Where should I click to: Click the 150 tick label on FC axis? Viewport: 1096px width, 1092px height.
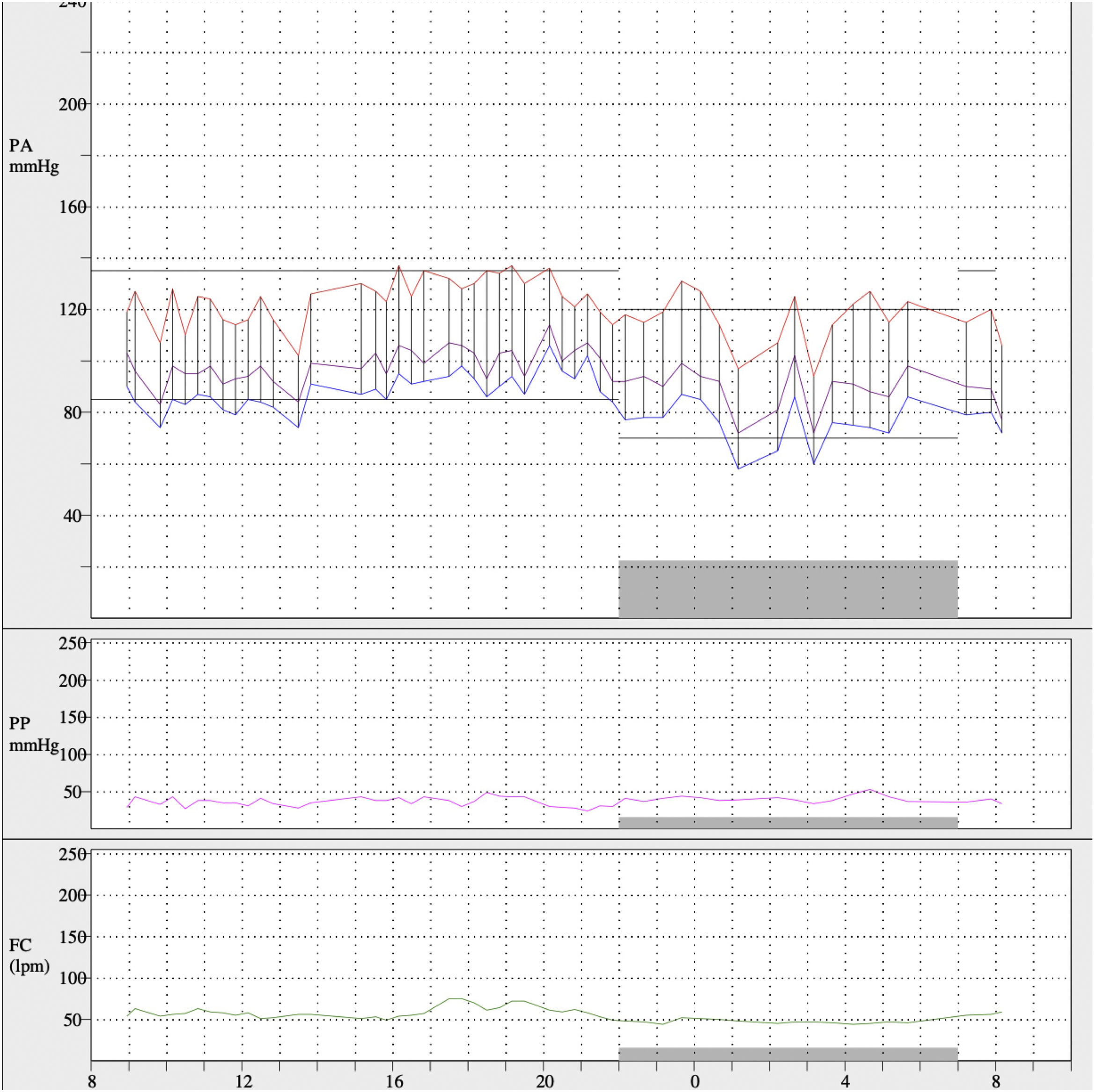tap(73, 937)
